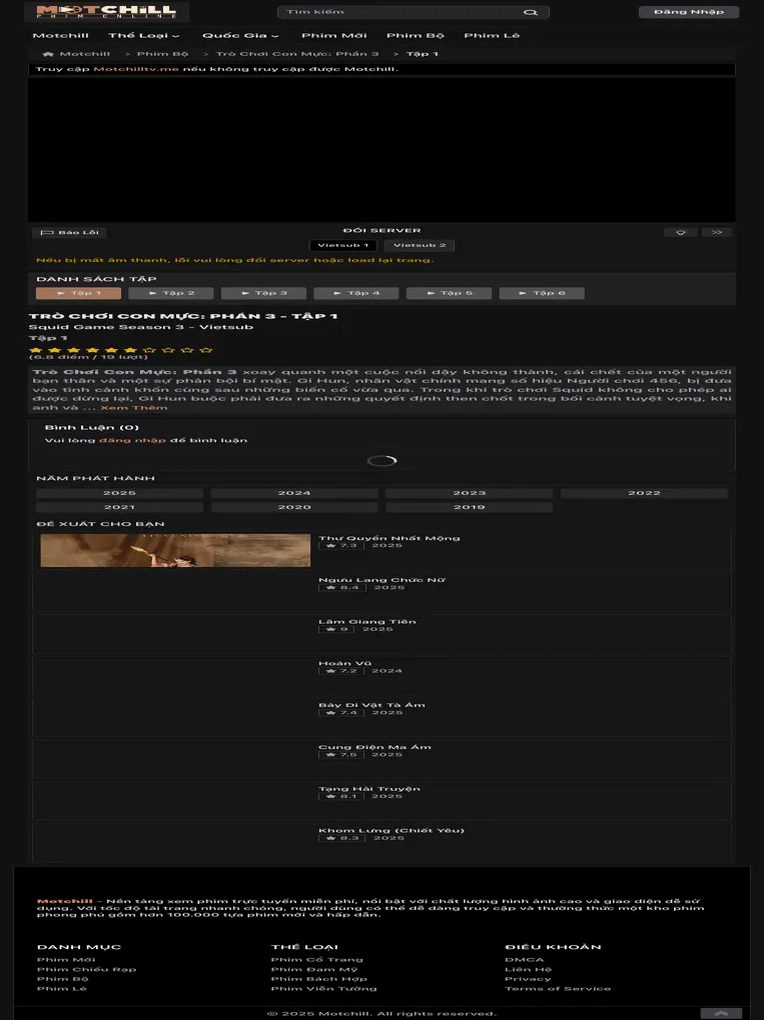
Task: Rate the film with the first star
Action: click(36, 350)
